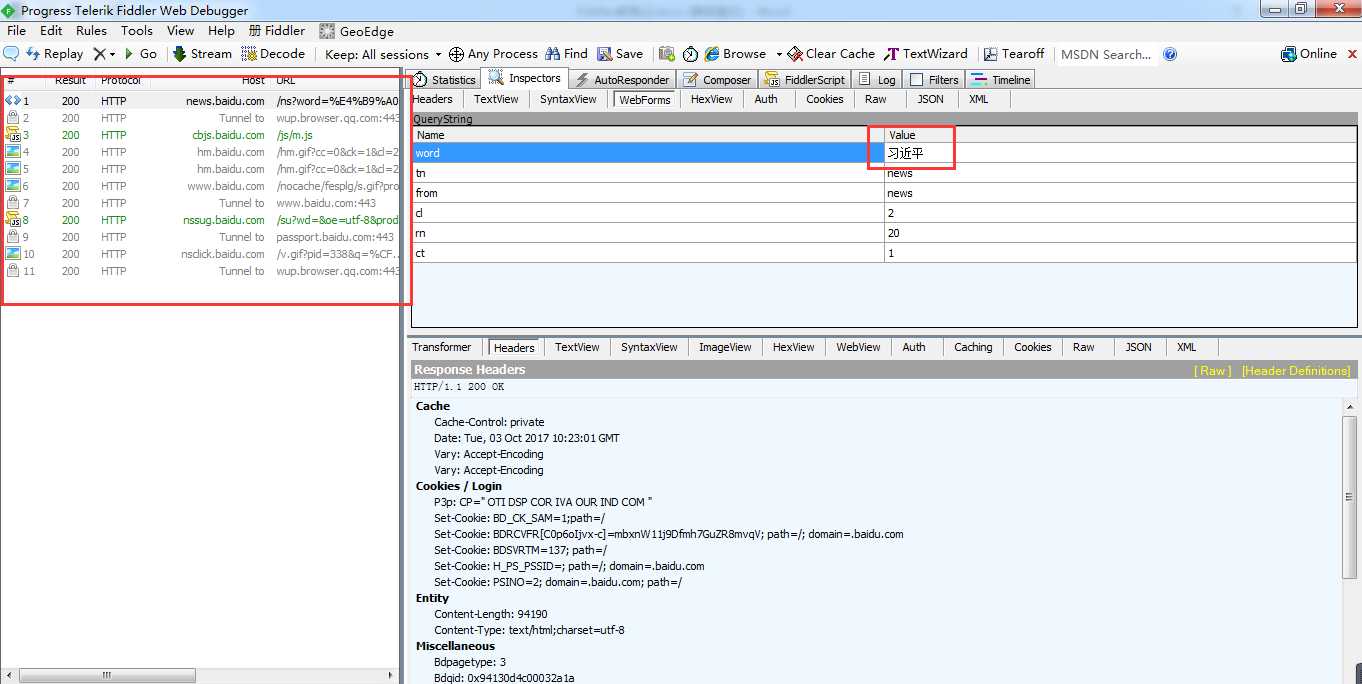
Task: Click the Fiddler menu item
Action: pos(277,31)
